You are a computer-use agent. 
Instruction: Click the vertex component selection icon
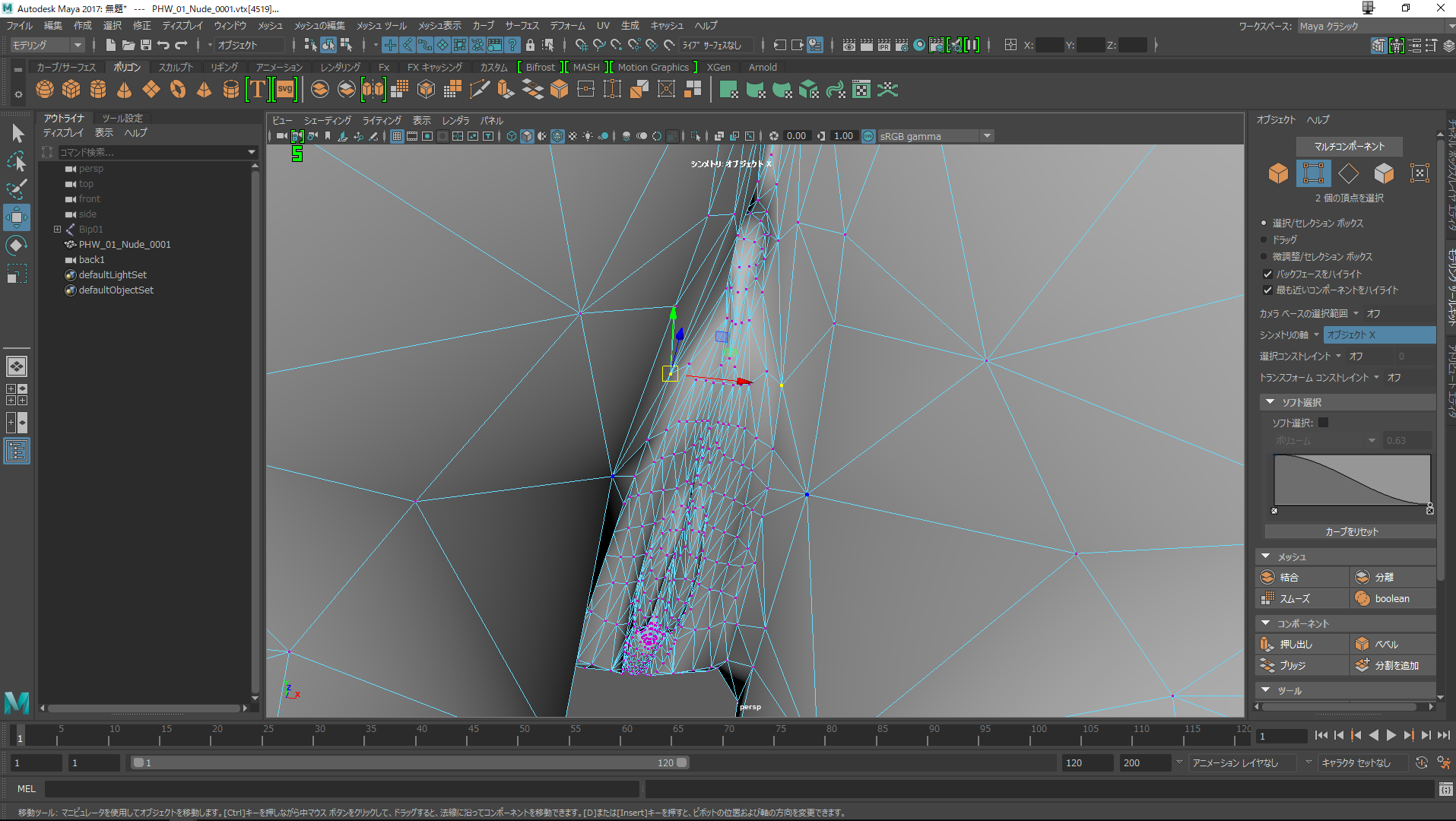tap(1313, 173)
